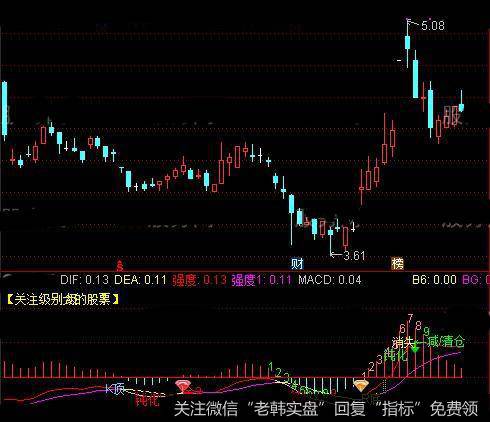Click the yellow 关注级别 stock label
490x422 pixels.
(x=63, y=299)
